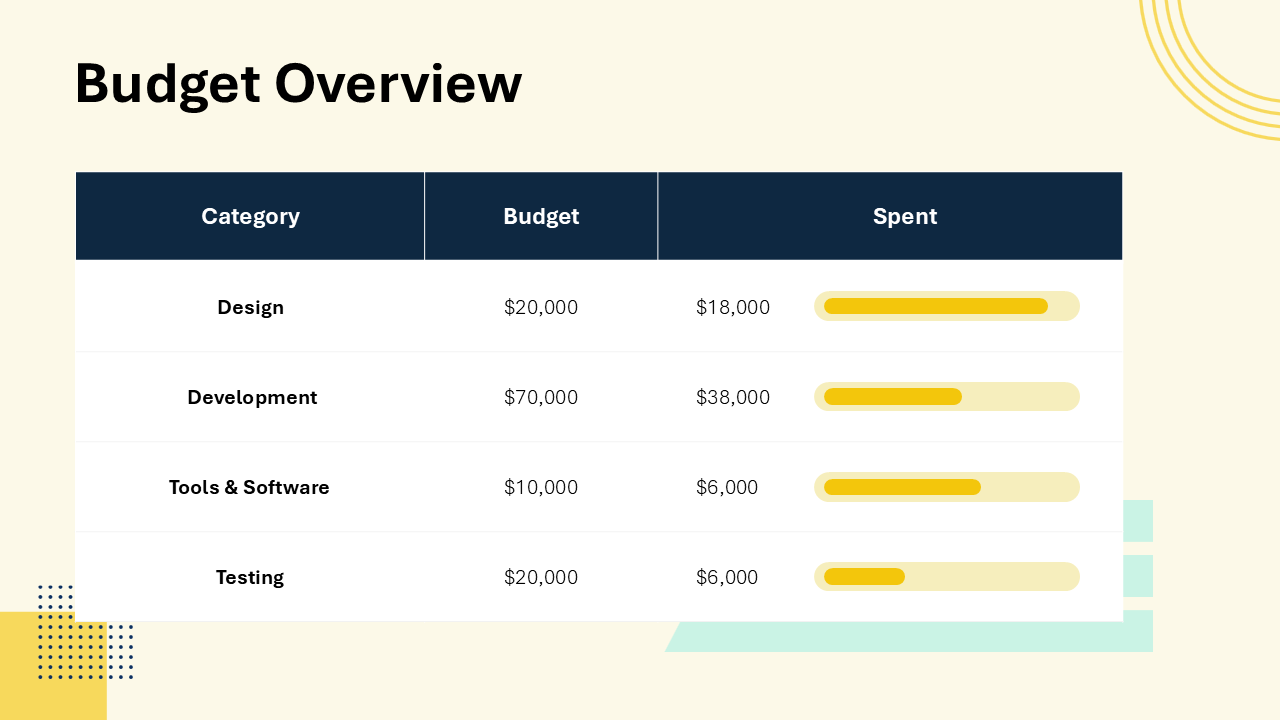Click the Design row label
The height and width of the screenshot is (720, 1280).
point(250,307)
